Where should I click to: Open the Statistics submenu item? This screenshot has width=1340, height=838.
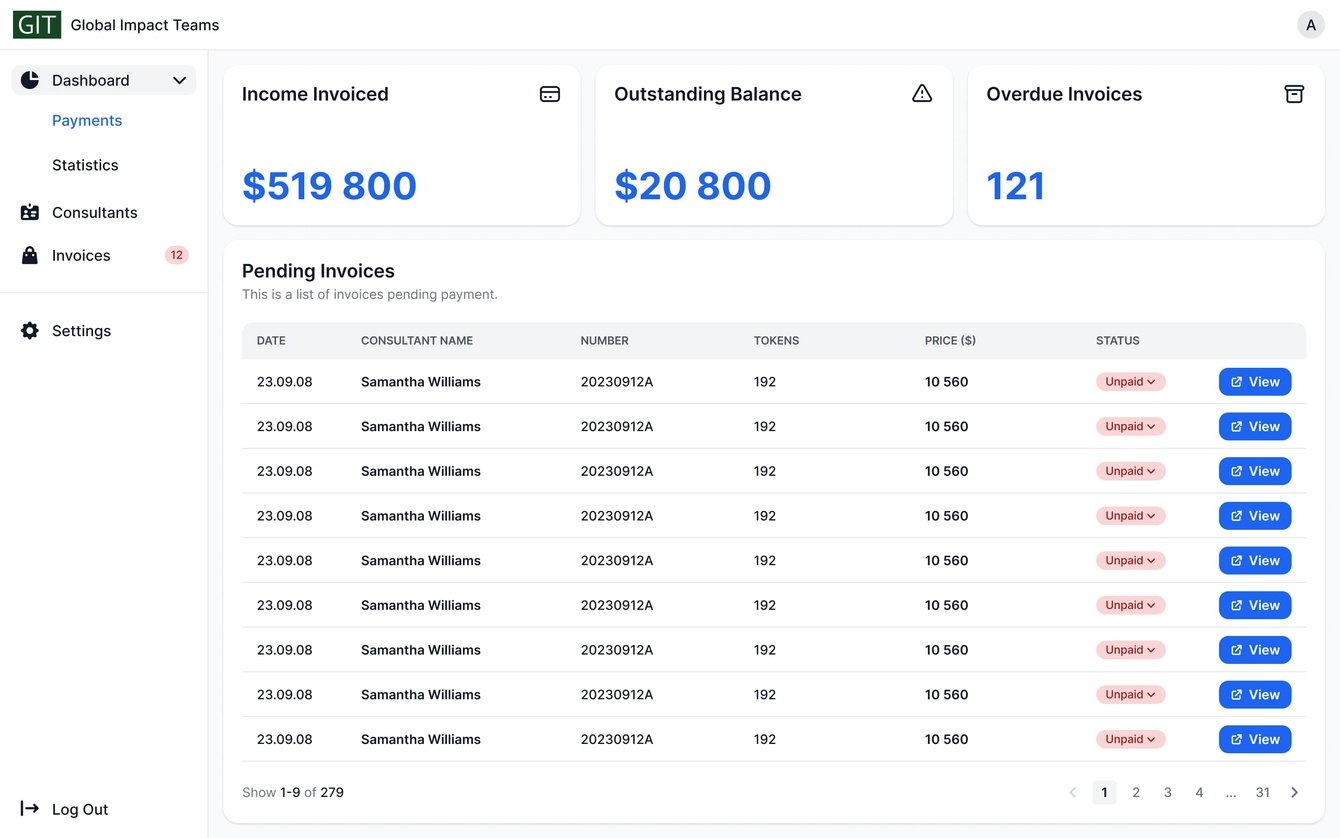click(x=85, y=166)
